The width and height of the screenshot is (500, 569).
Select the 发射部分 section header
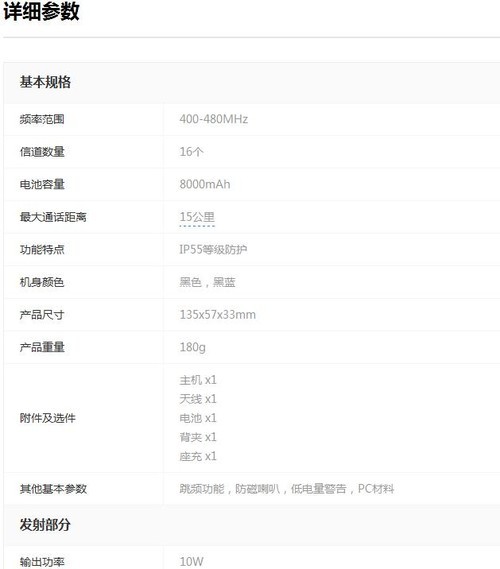pyautogui.click(x=45, y=524)
